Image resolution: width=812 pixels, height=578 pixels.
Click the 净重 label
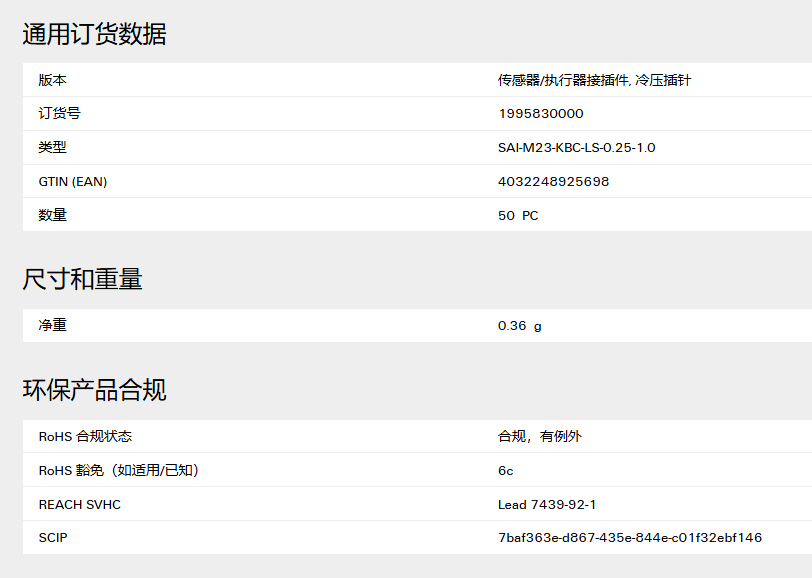[x=52, y=325]
